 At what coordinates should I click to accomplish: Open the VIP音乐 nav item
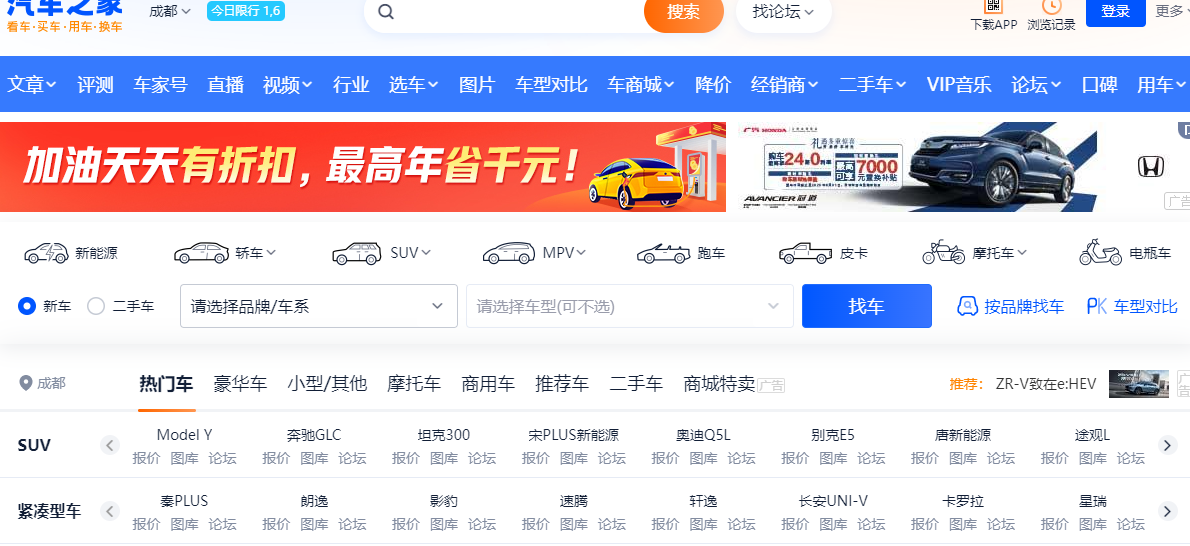[959, 84]
